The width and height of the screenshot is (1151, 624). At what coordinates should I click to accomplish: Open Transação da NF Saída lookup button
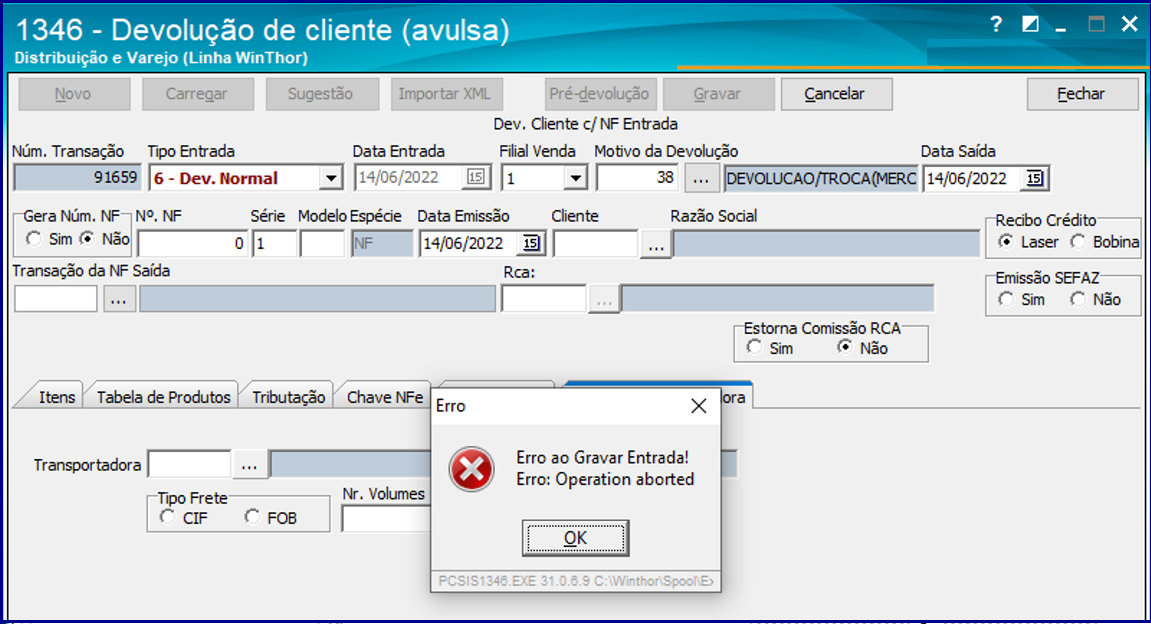119,300
